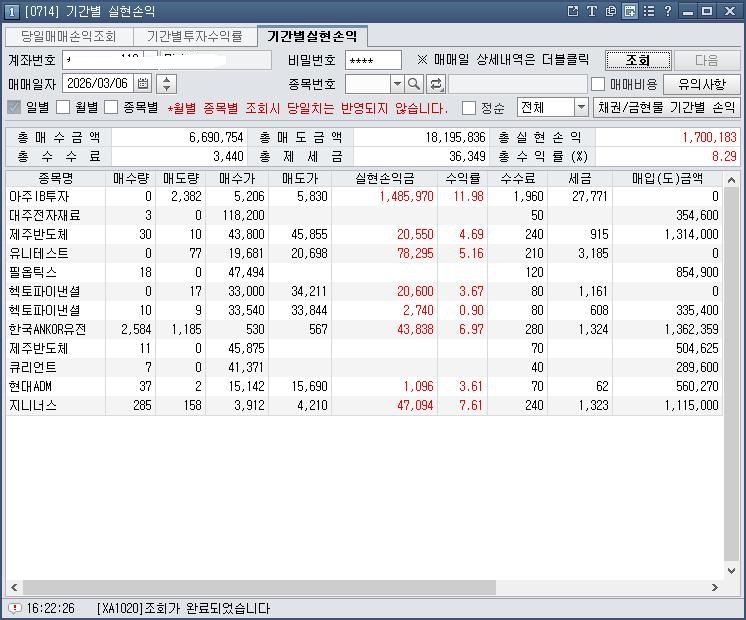746x620 pixels.
Task: Select the 아주IB투자 row
Action: pyautogui.click(x=364, y=196)
